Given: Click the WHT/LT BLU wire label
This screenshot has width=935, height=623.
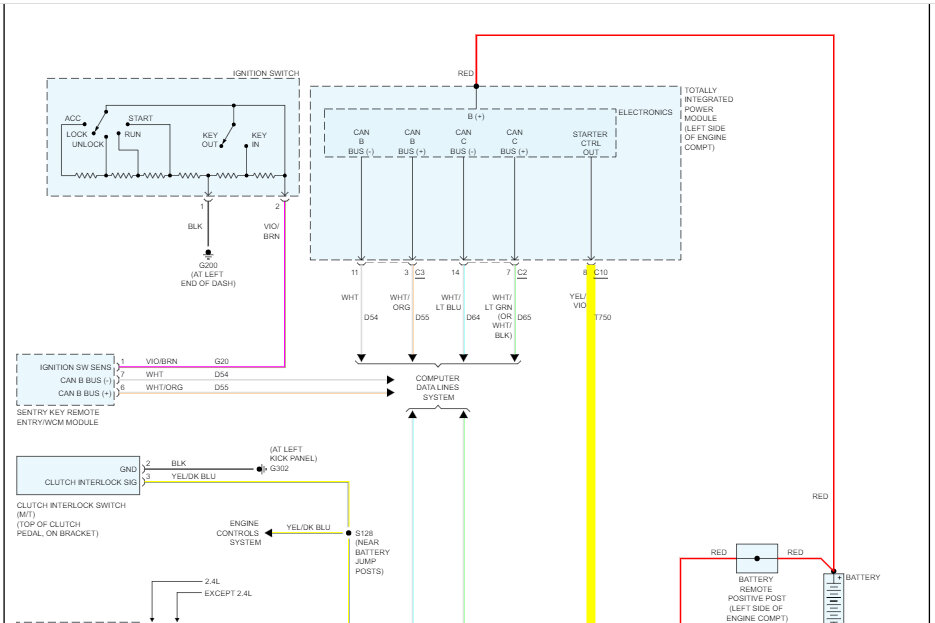Looking at the screenshot, I should tap(448, 302).
